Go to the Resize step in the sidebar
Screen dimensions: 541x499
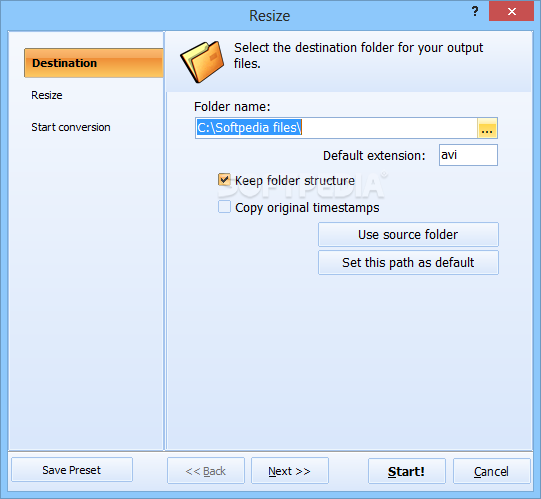(47, 95)
